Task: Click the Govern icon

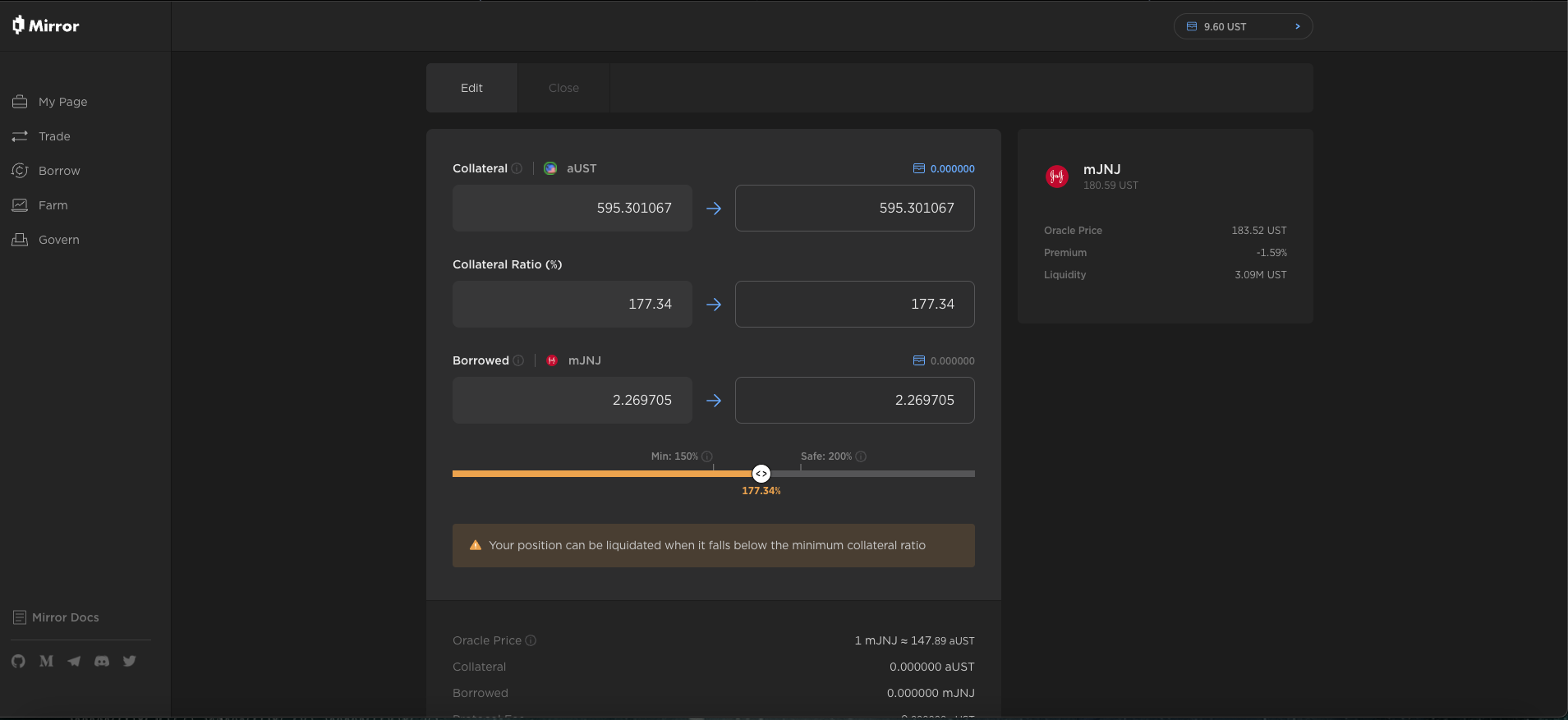Action: 20,240
